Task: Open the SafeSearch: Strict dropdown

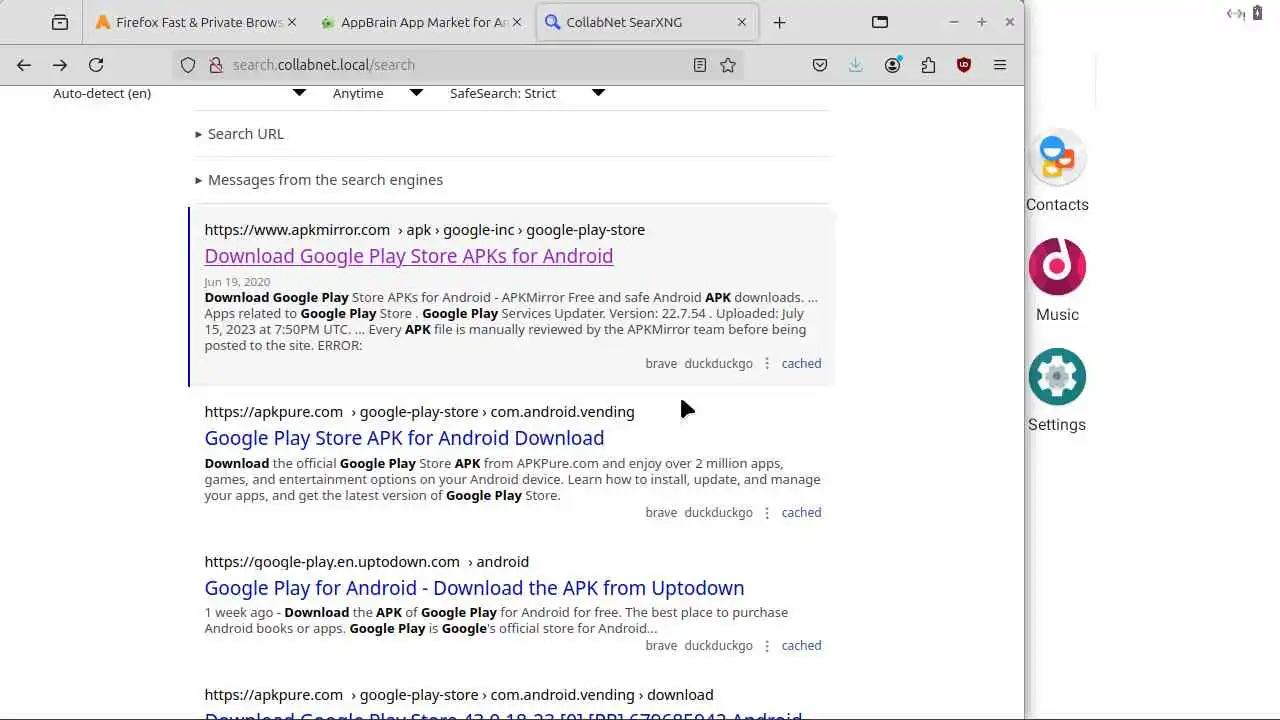Action: pos(527,93)
